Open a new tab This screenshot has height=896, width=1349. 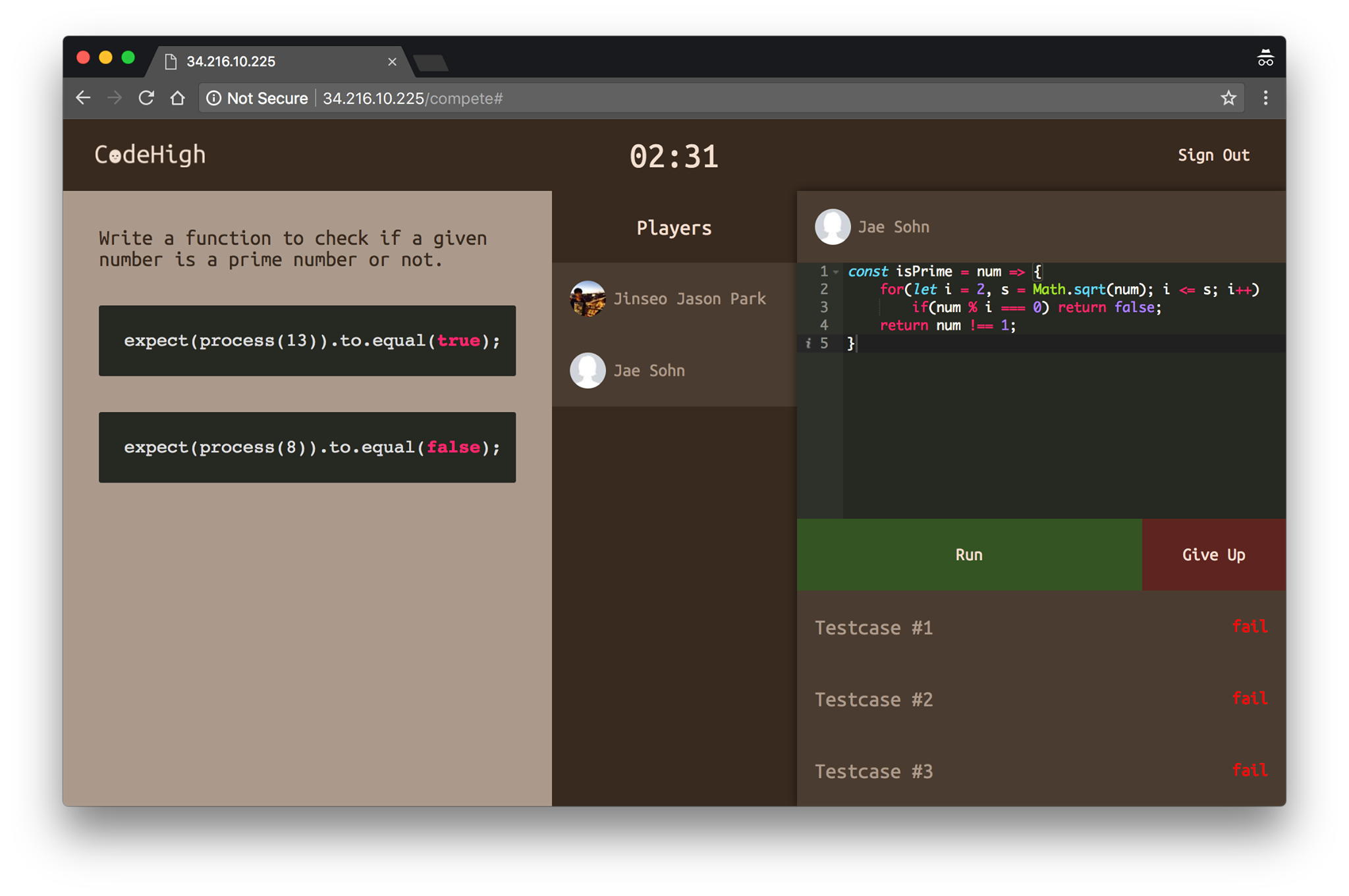click(x=431, y=63)
